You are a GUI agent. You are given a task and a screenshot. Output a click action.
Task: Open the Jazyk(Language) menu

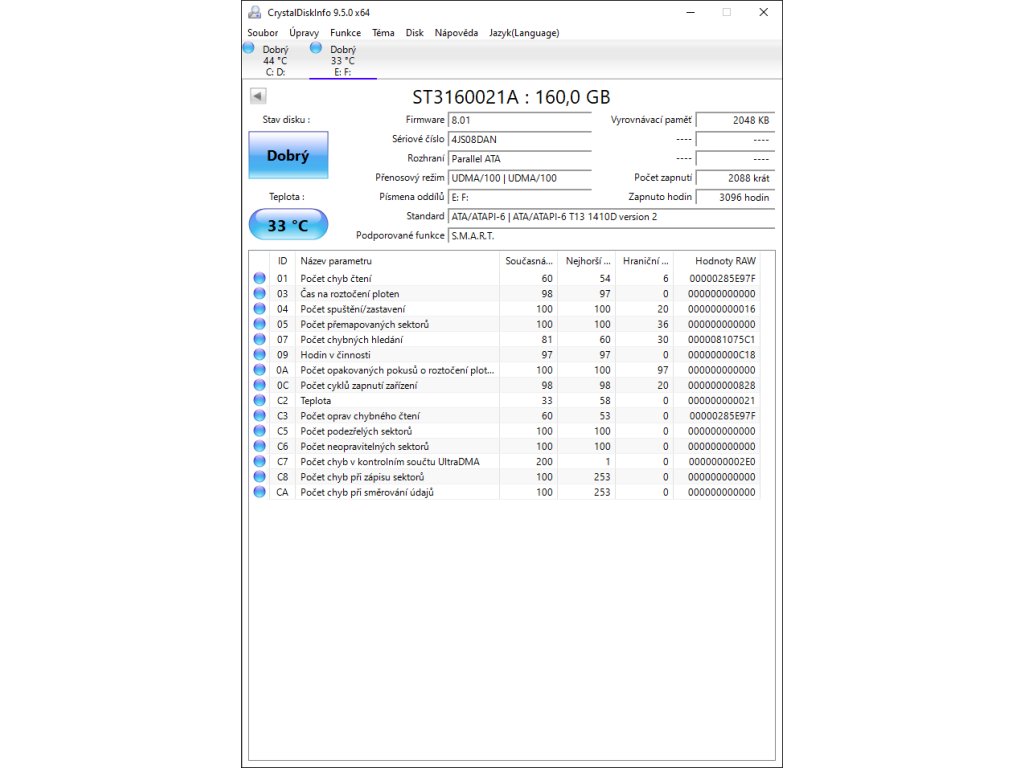524,33
